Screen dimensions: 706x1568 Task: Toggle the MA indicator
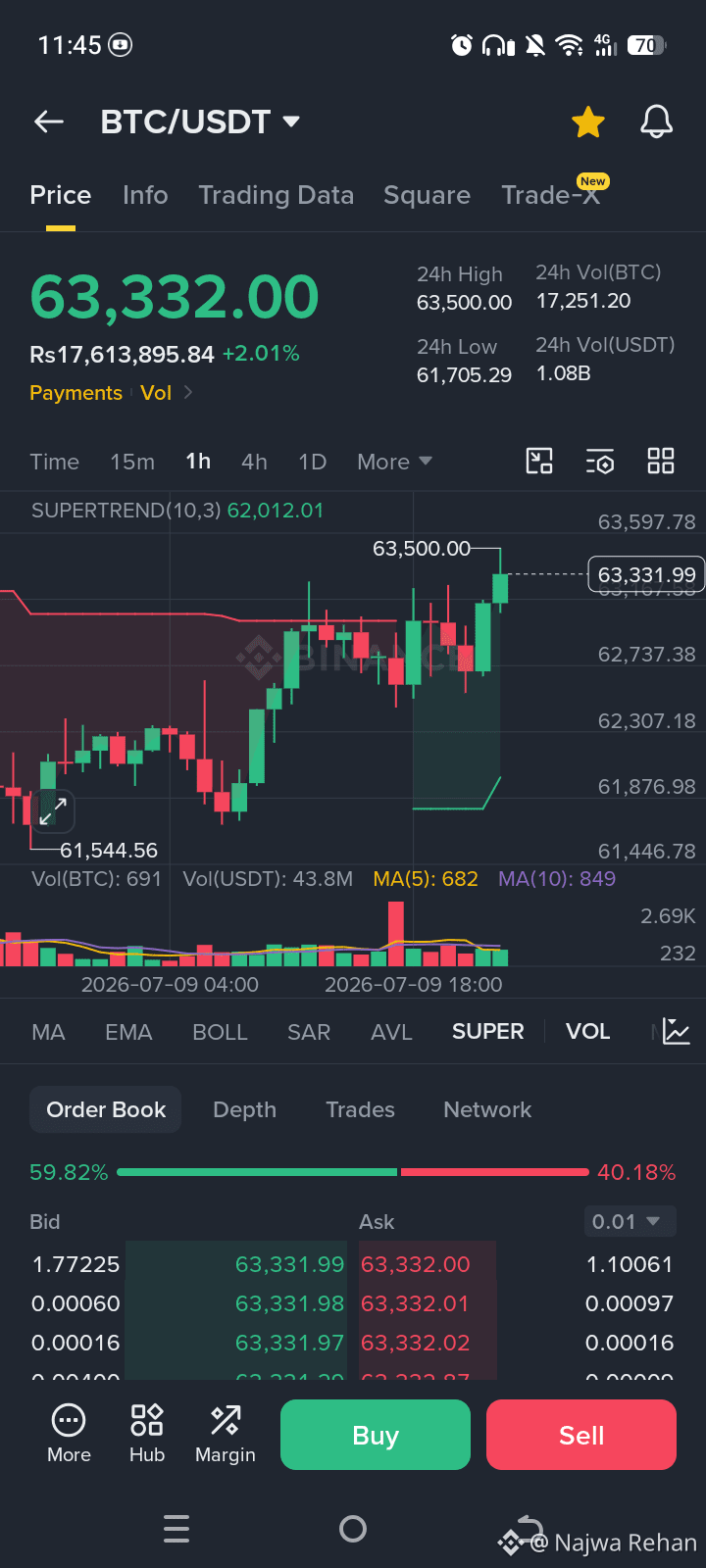click(x=48, y=1032)
